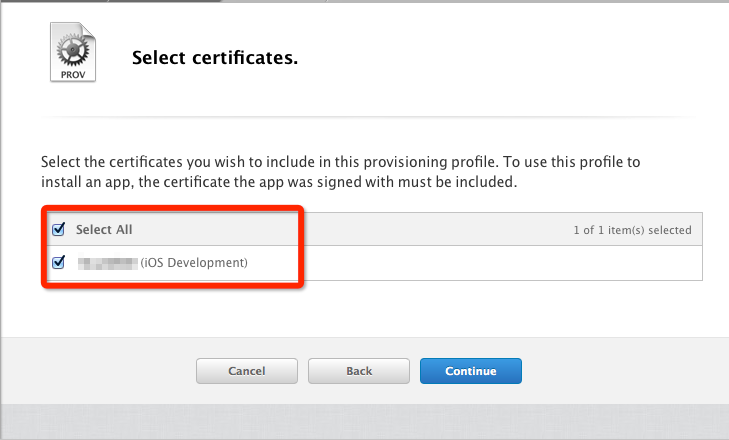
Task: Click the PROV text label under the gear
Action: pos(70,75)
